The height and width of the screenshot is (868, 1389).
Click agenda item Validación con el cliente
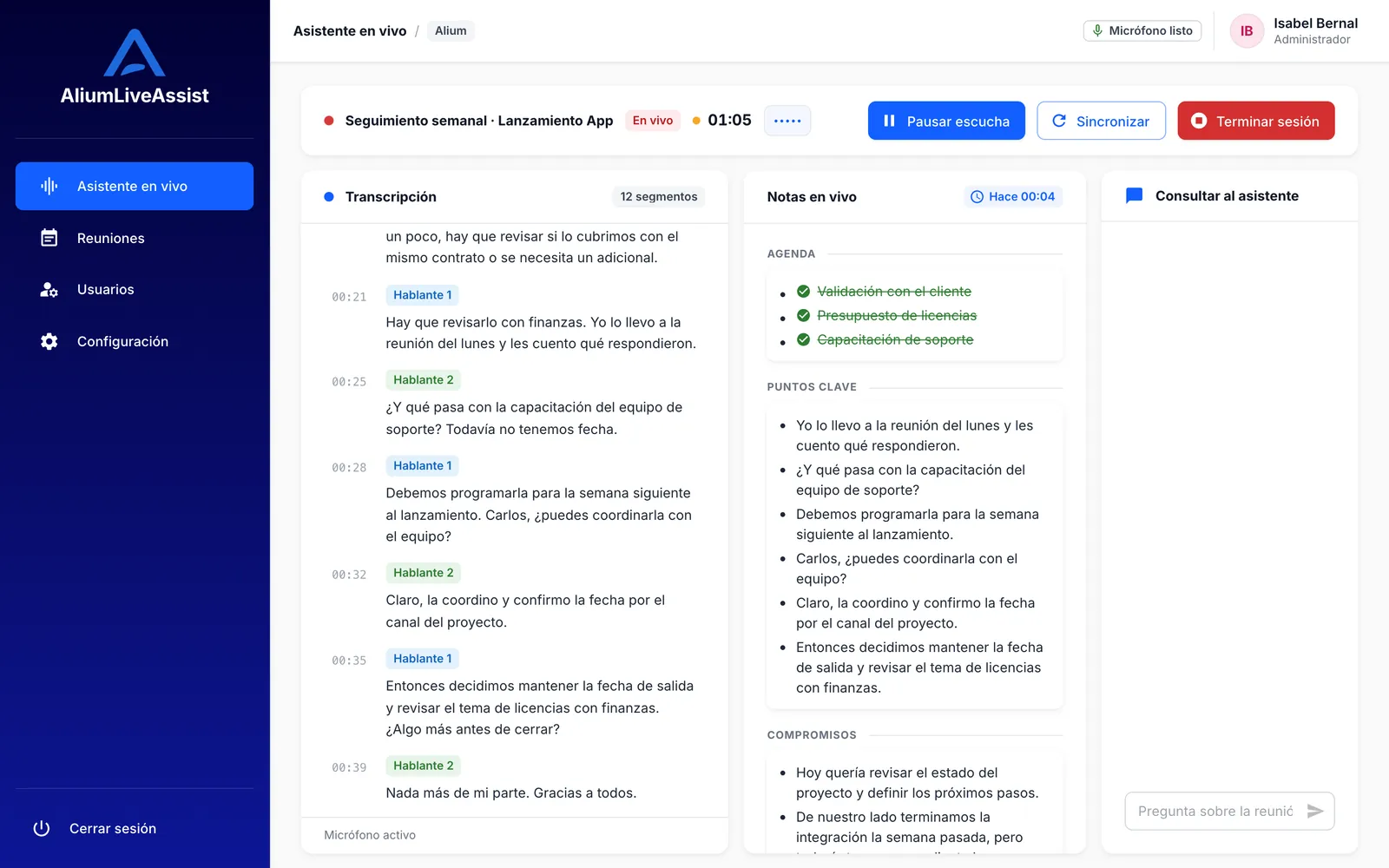(894, 292)
